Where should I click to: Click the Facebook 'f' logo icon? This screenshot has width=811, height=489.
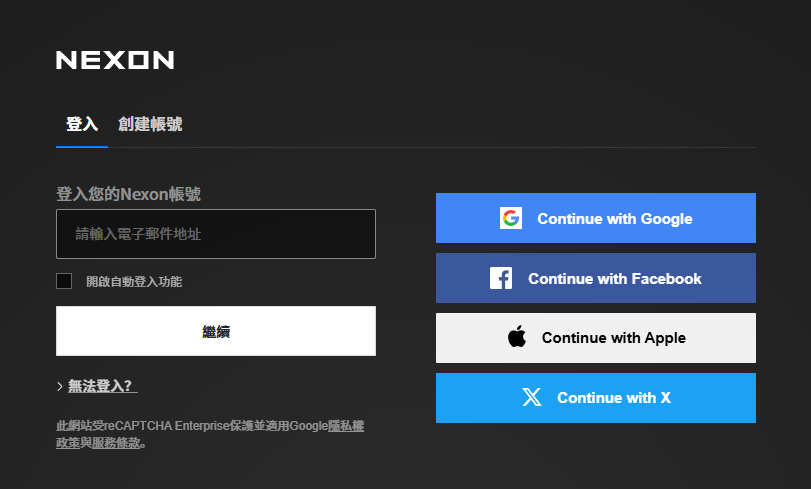coord(501,278)
